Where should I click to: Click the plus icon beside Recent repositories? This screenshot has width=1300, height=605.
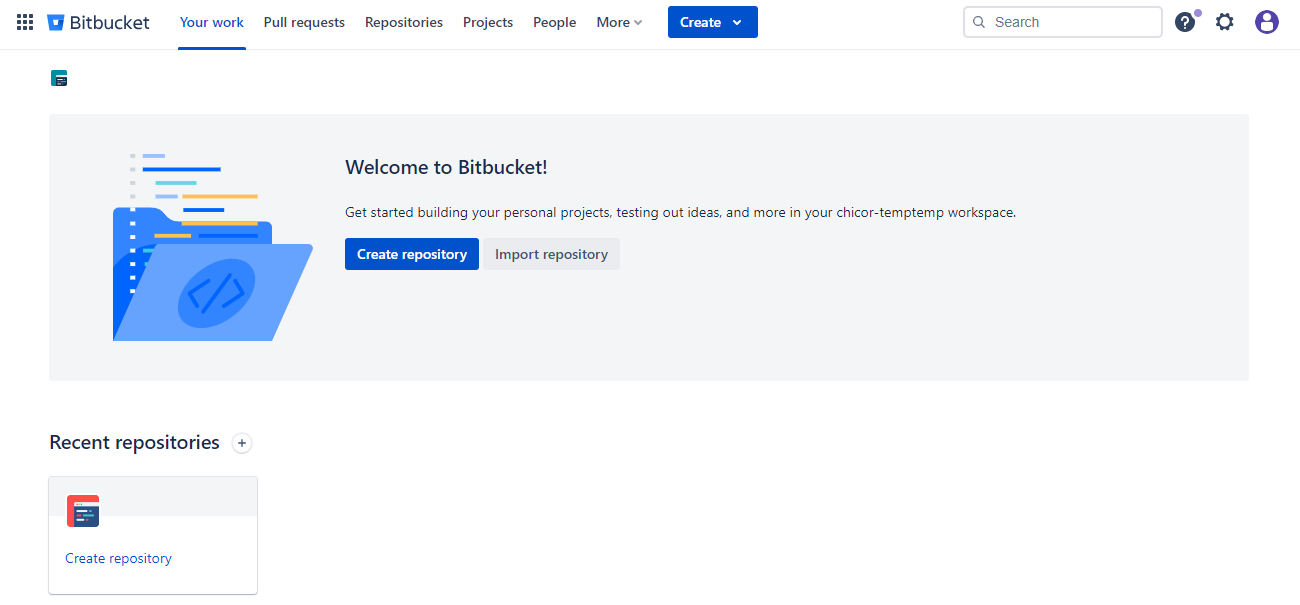(x=242, y=443)
